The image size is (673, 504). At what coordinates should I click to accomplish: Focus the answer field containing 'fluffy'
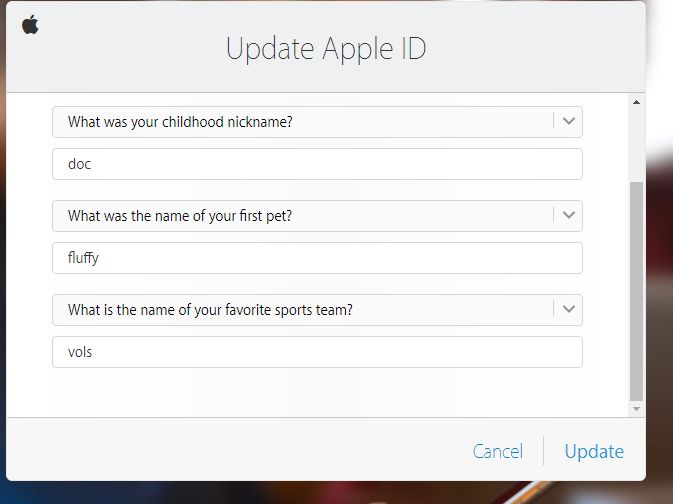point(317,258)
